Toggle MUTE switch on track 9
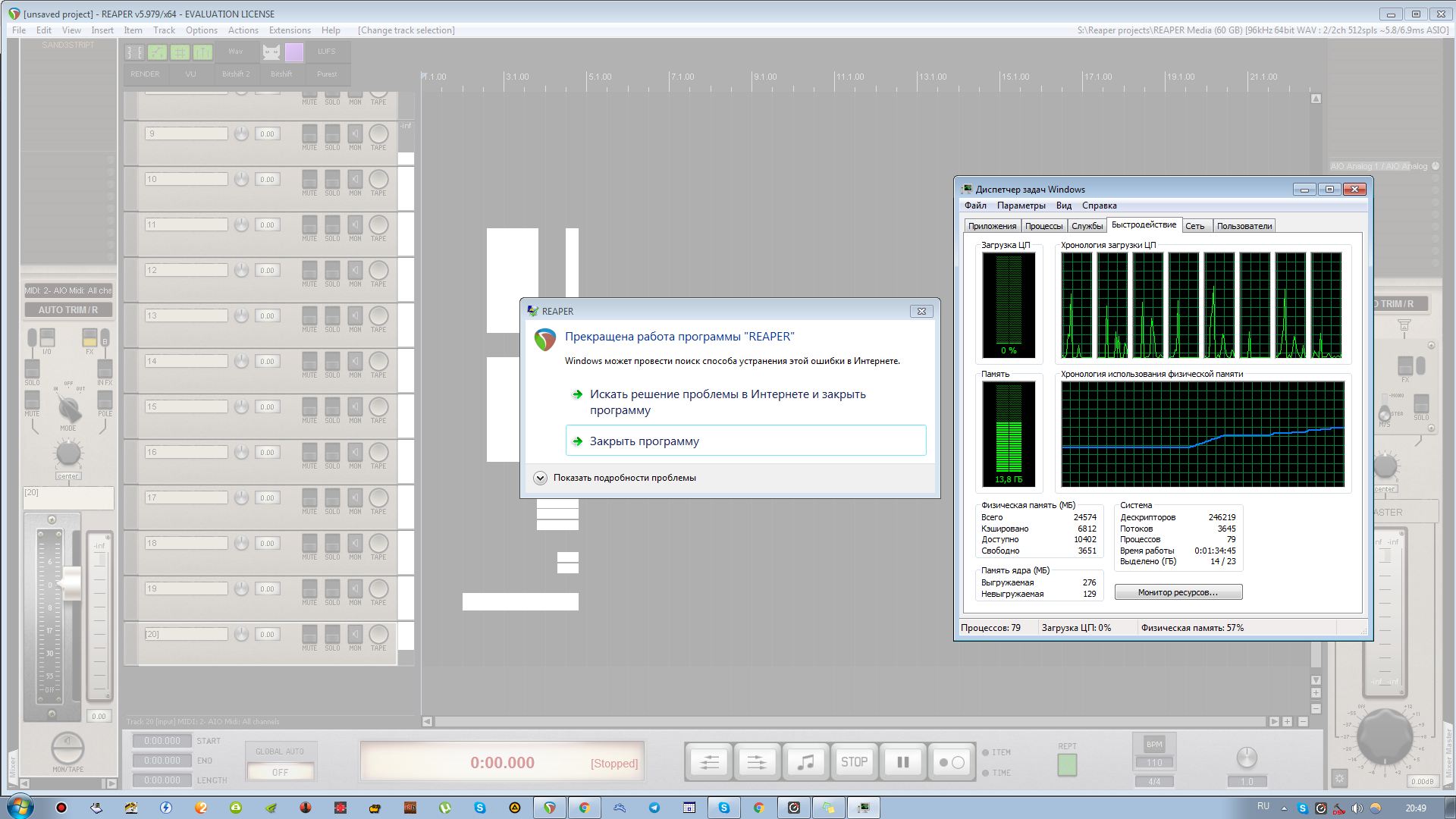The width and height of the screenshot is (1456, 819). point(309,134)
